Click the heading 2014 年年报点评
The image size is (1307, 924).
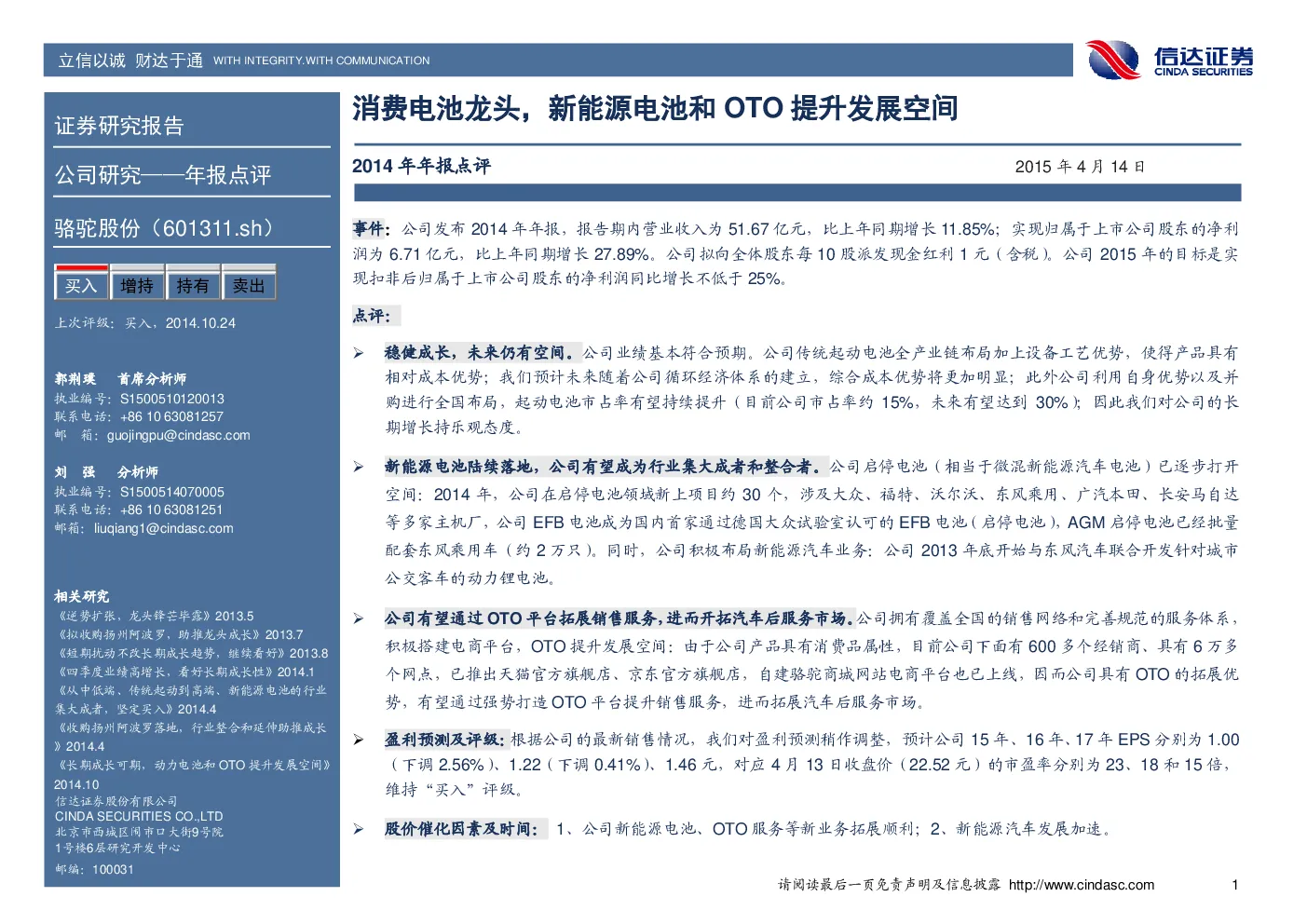click(421, 166)
